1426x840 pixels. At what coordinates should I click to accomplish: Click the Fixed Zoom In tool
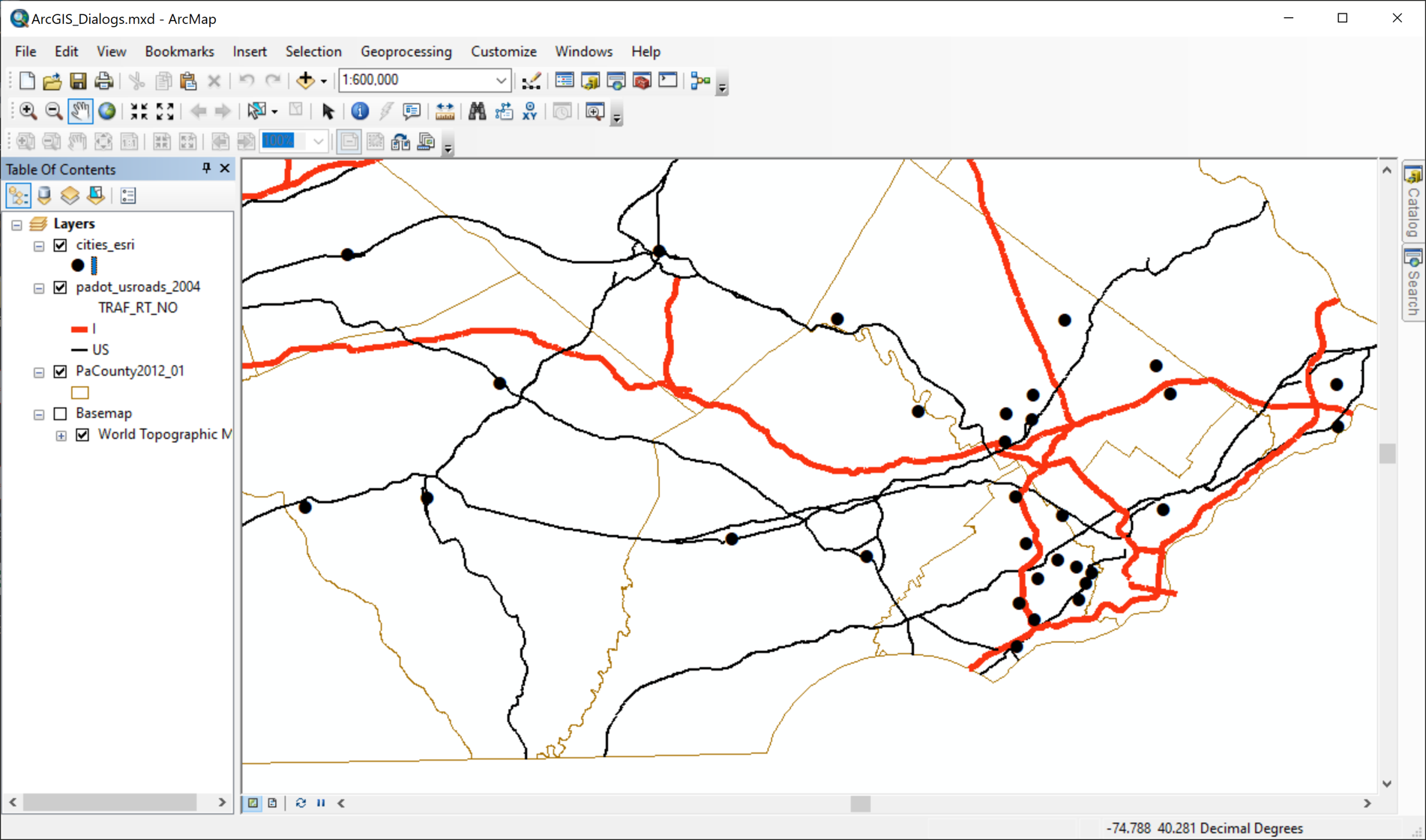pyautogui.click(x=139, y=111)
